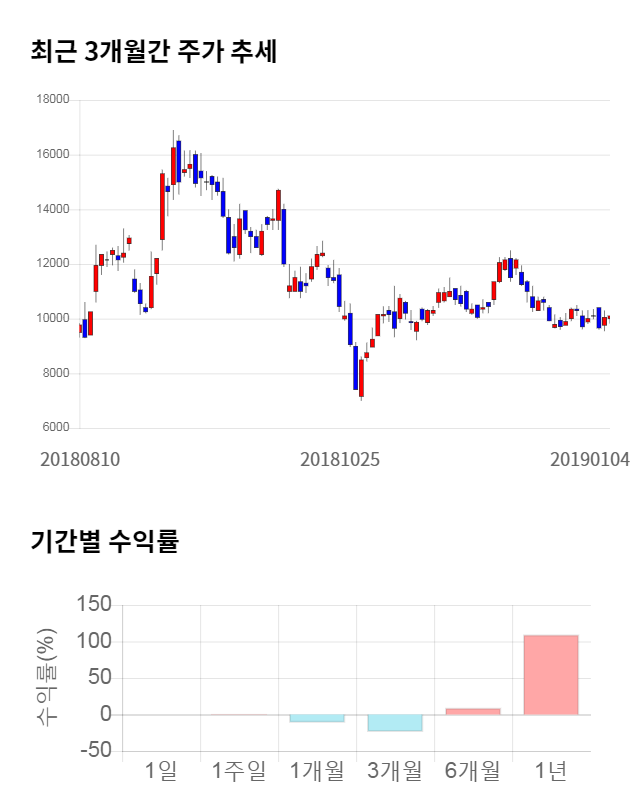Select the tall red 1년 return bar
This screenshot has height=810, width=640.
pos(551,674)
